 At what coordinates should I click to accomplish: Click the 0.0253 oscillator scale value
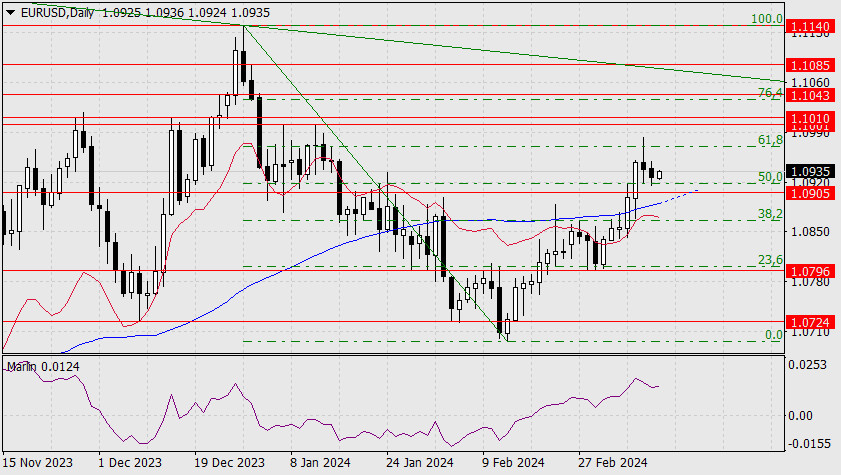click(807, 365)
